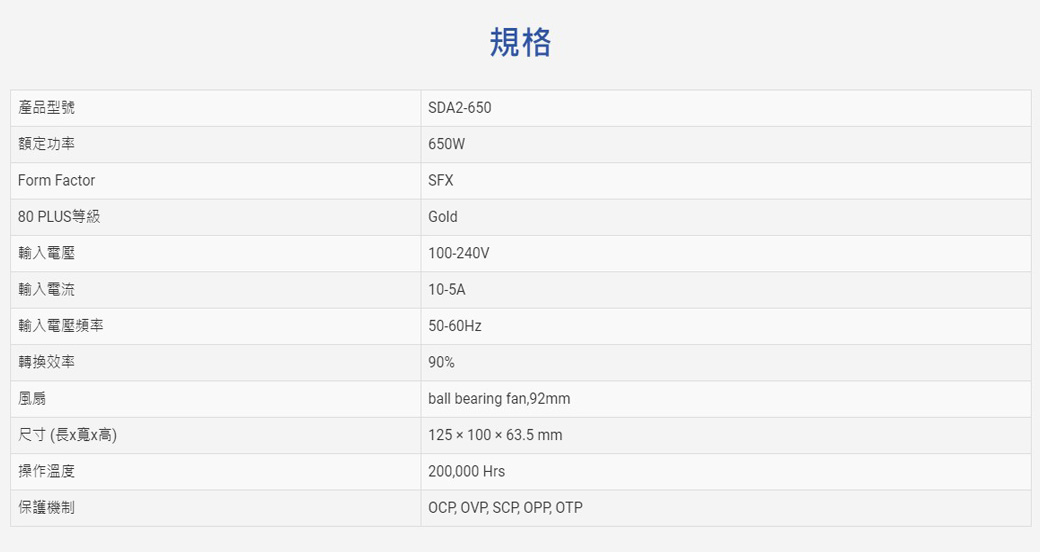Select the ball bearing fan,92mm text
Screen dimensions: 1040x552
(x=498, y=399)
